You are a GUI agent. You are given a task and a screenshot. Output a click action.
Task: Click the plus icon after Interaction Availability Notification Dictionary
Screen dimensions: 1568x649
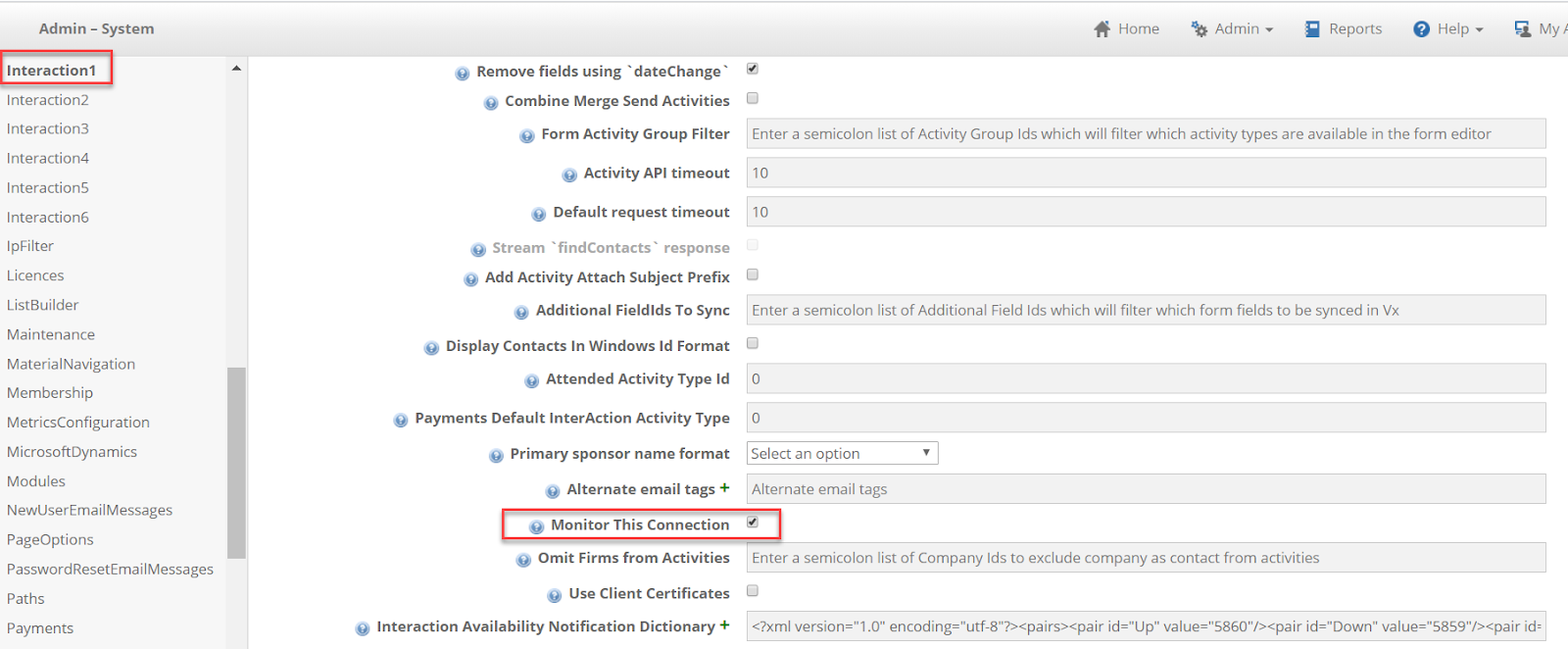[724, 624]
